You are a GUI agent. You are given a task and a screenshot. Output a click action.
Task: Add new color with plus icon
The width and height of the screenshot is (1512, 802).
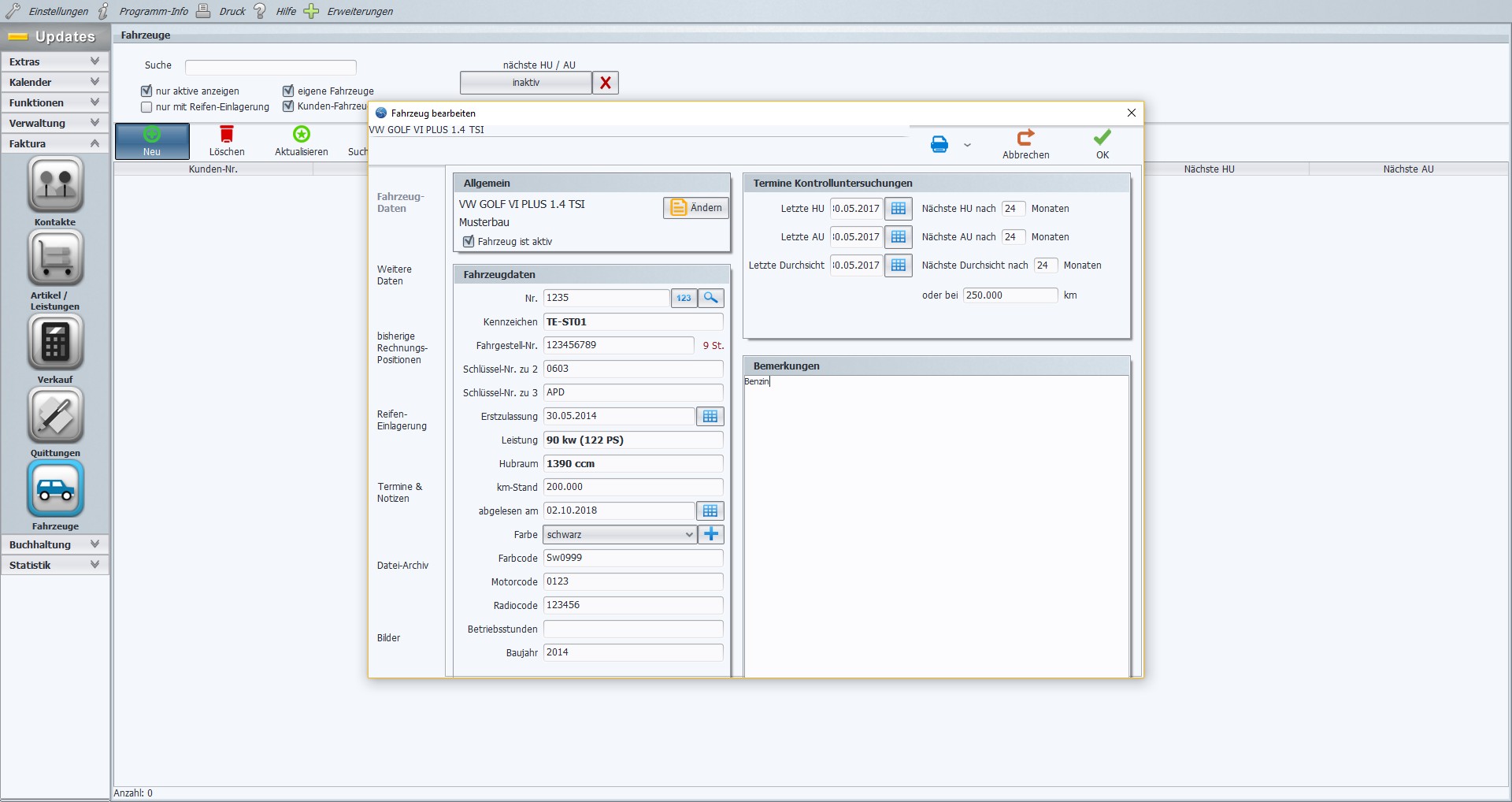711,534
